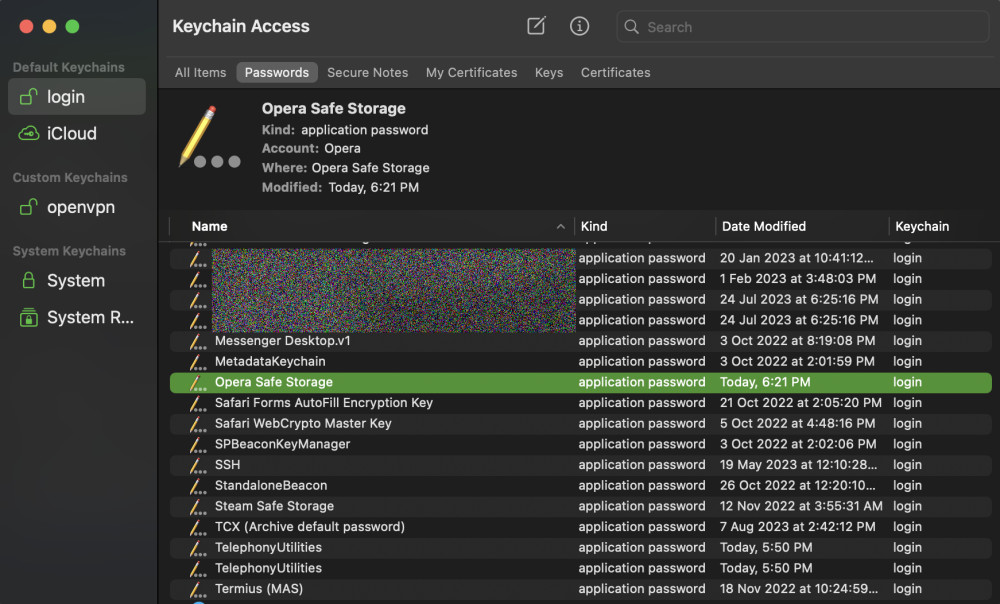
Task: Click the magnifier icon in search field
Action: tap(631, 27)
